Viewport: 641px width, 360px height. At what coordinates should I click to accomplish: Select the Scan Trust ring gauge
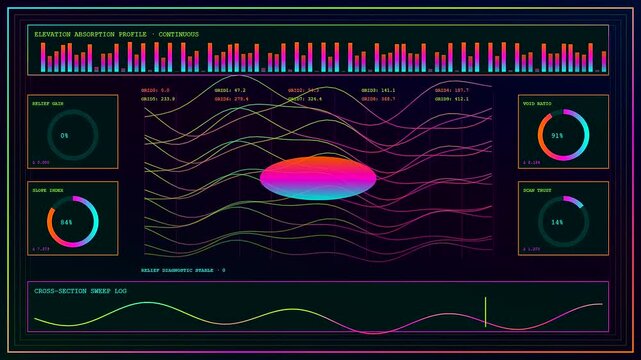click(x=563, y=221)
